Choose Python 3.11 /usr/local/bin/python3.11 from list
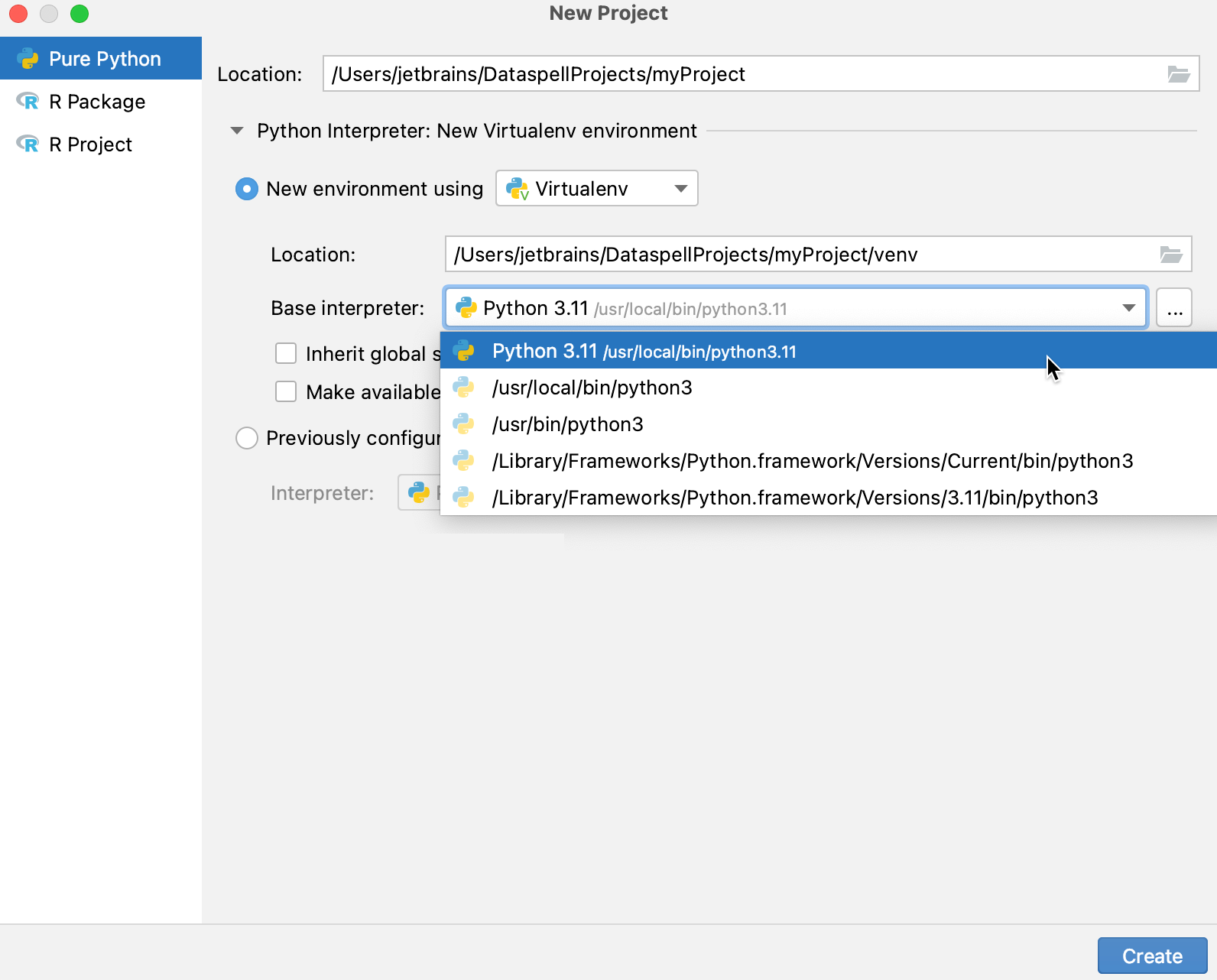This screenshot has width=1217, height=980. [829, 351]
